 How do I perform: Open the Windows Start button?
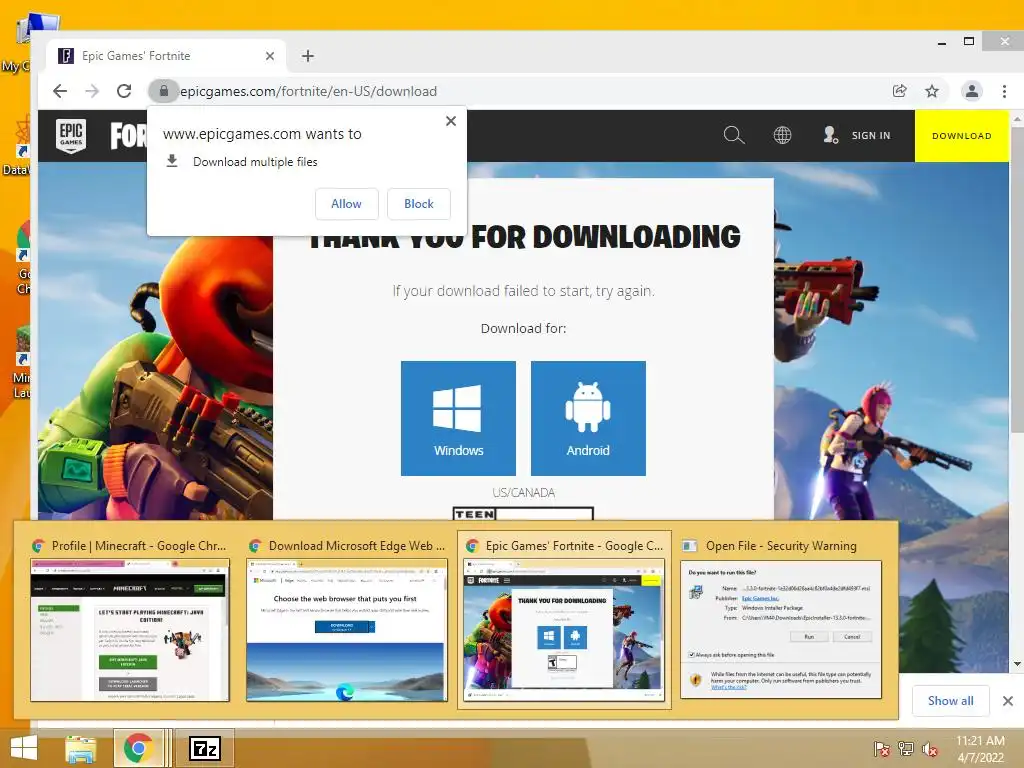coord(24,748)
